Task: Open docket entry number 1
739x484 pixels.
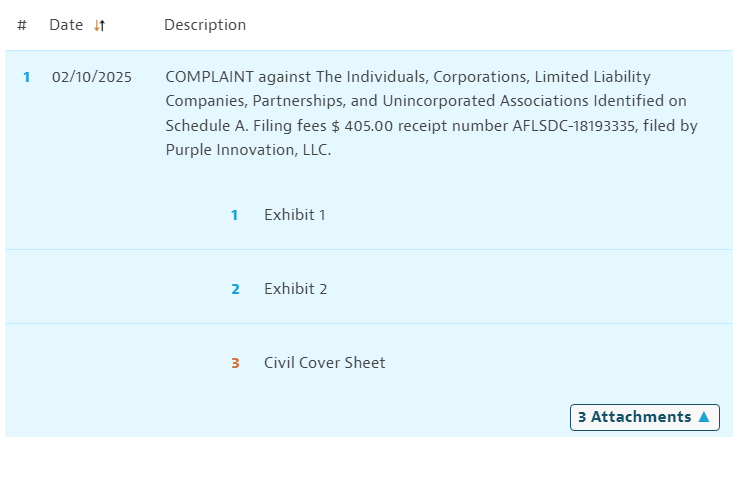Action: pyautogui.click(x=27, y=77)
